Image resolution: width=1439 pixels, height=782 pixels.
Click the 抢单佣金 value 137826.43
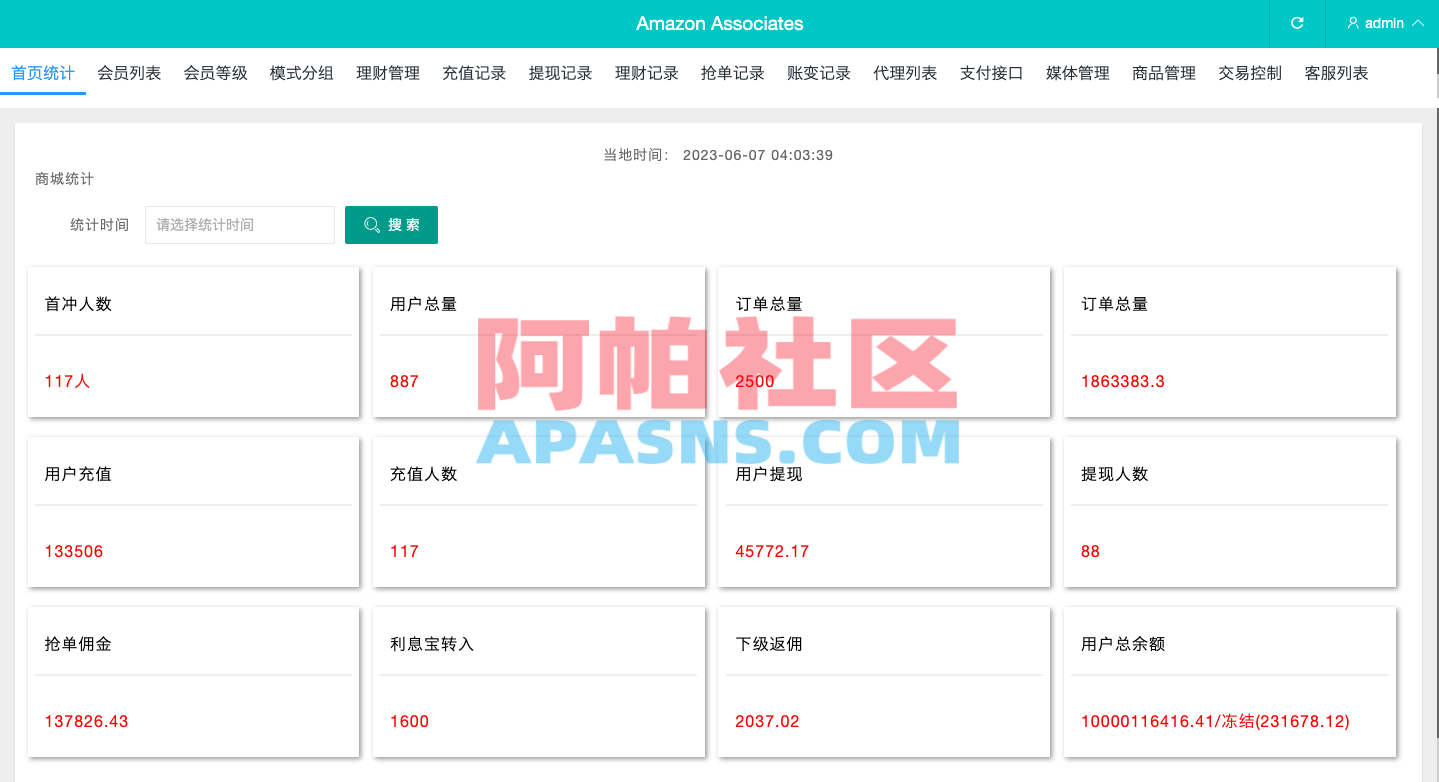87,721
